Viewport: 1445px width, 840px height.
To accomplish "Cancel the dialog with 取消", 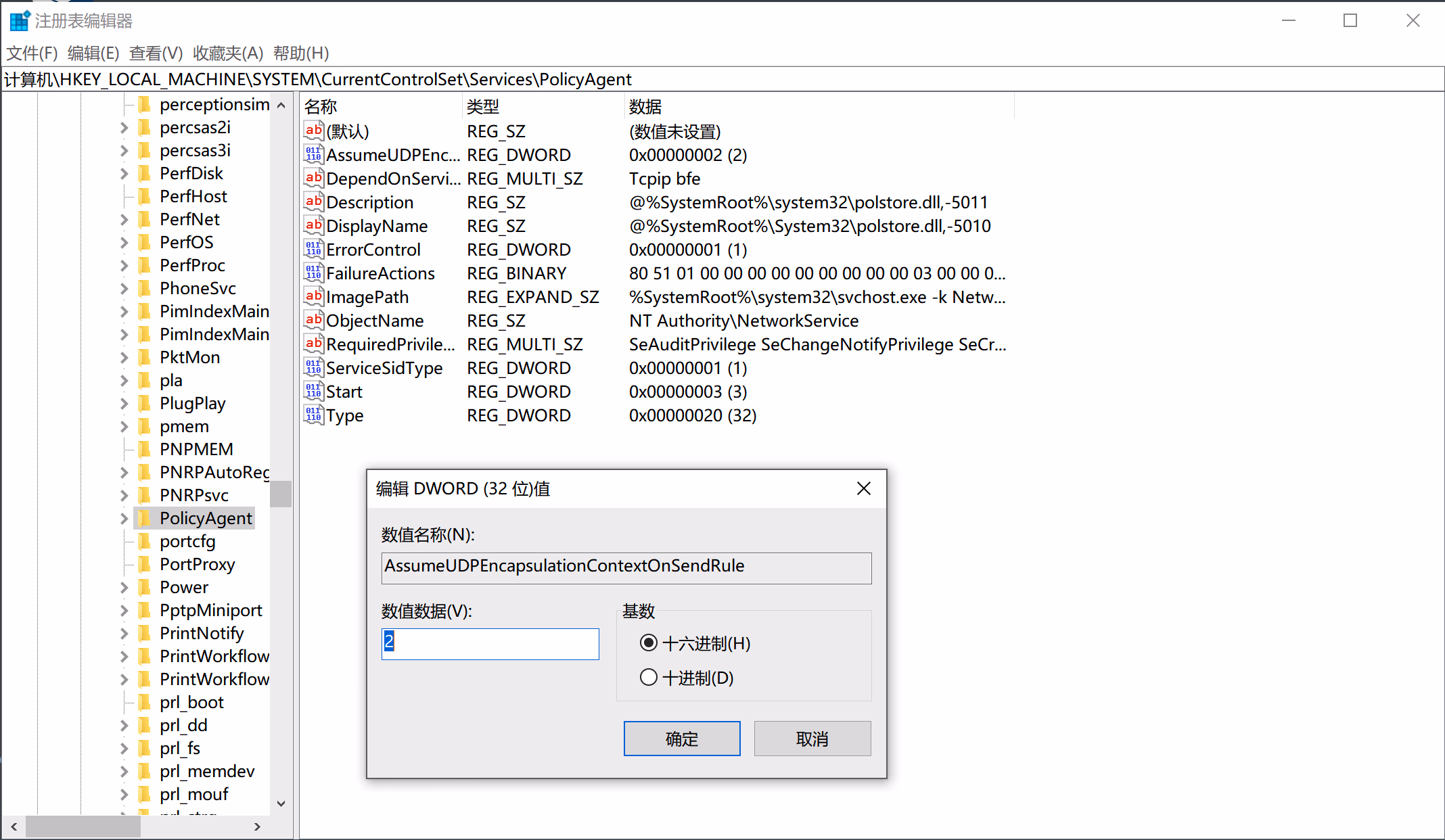I will tap(812, 739).
